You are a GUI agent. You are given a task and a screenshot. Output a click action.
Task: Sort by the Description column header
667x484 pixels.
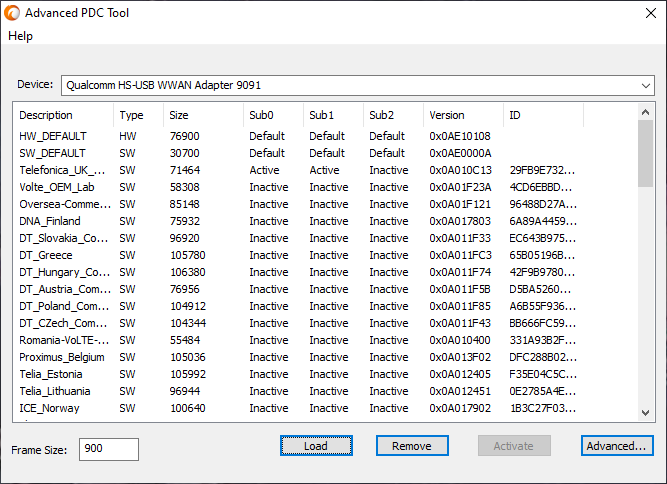[x=46, y=115]
